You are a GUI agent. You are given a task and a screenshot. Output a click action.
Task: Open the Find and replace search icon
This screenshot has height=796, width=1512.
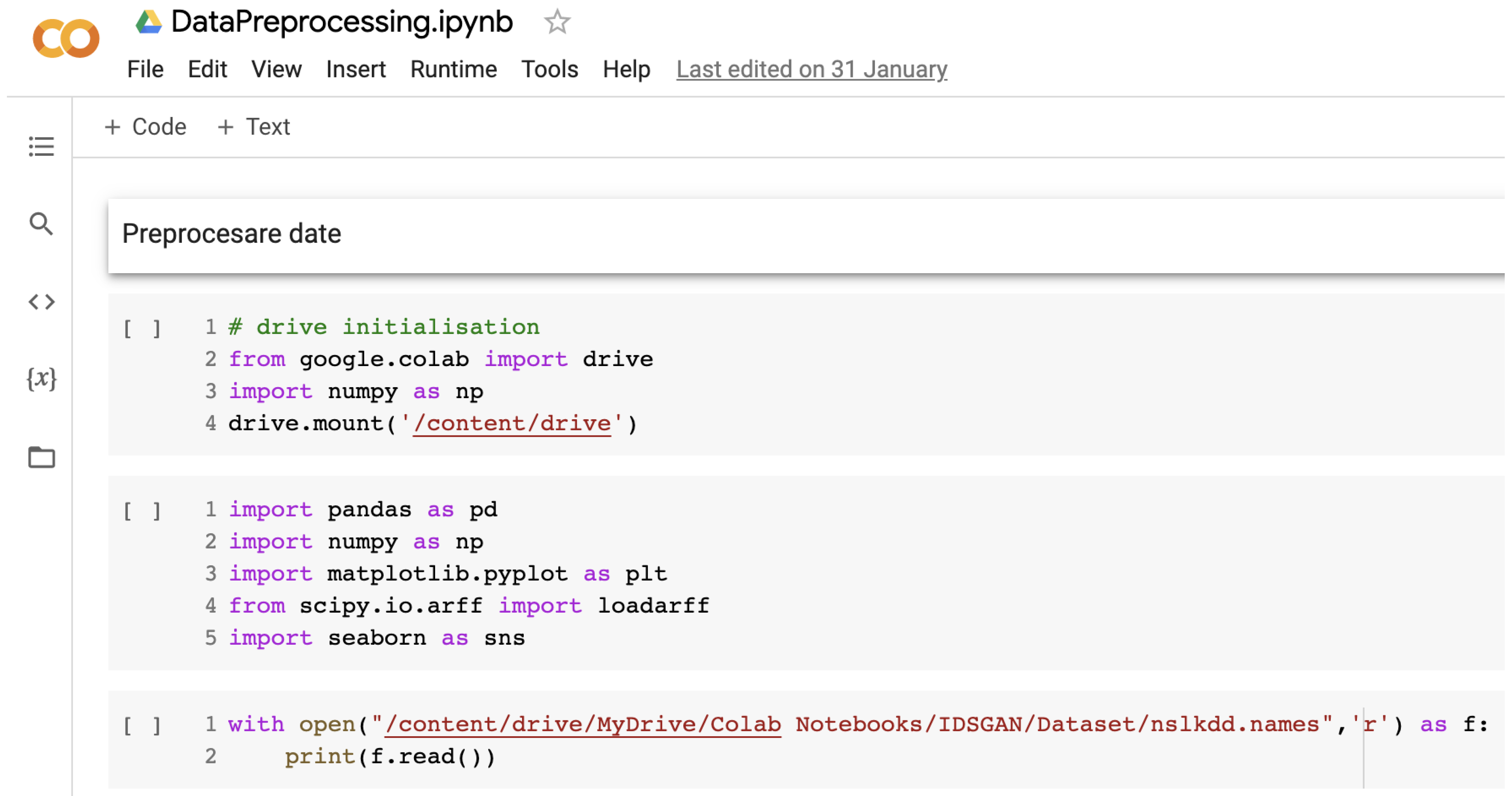coord(41,224)
